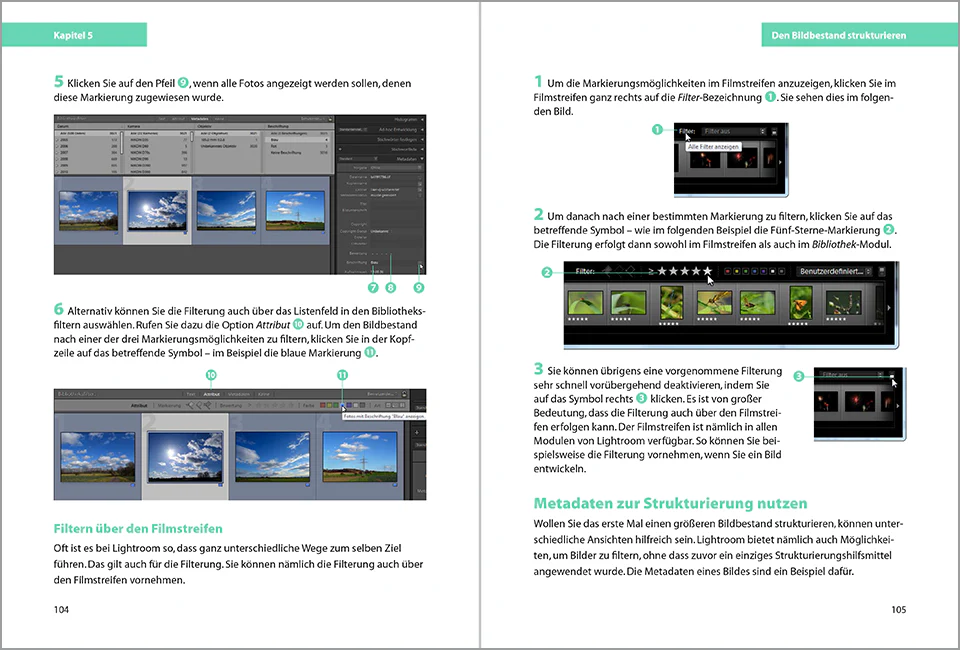The height and width of the screenshot is (650, 960).
Task: Toggle the filter switch in the step 3 filmstrip image
Action: tap(891, 375)
